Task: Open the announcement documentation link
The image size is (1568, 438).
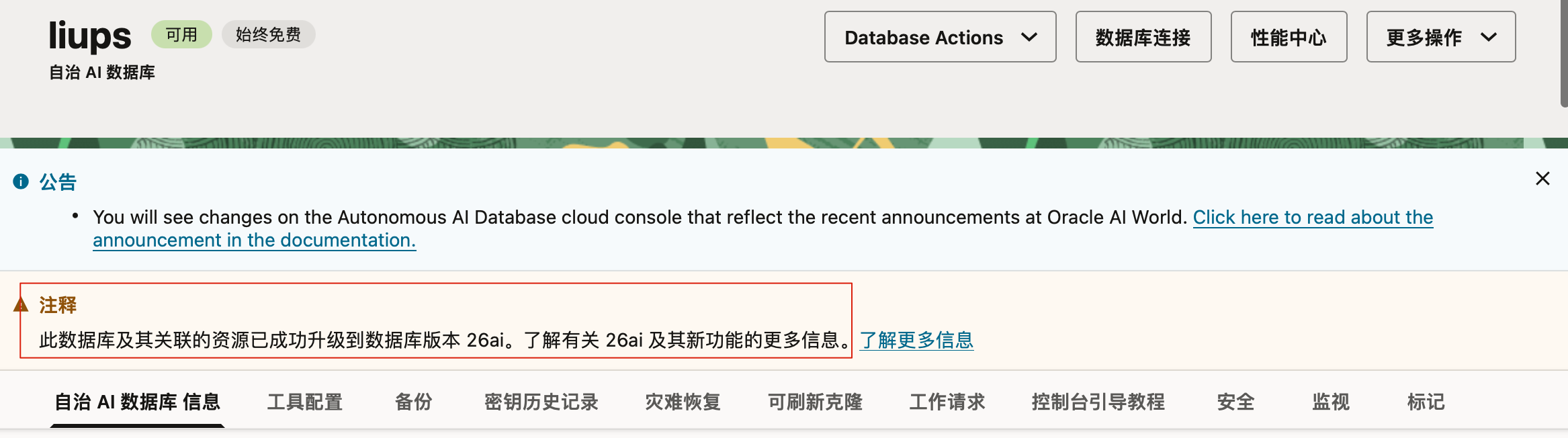Action: tap(1312, 218)
